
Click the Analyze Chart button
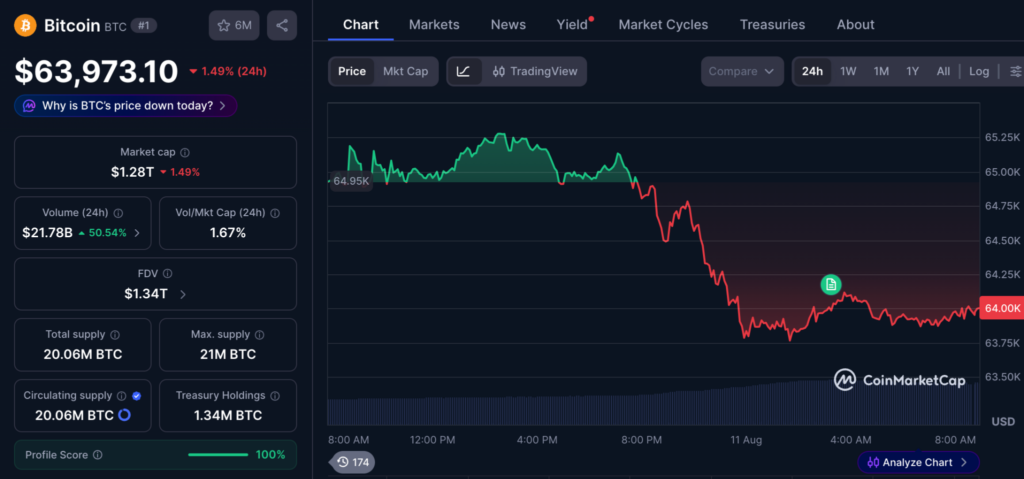point(918,462)
